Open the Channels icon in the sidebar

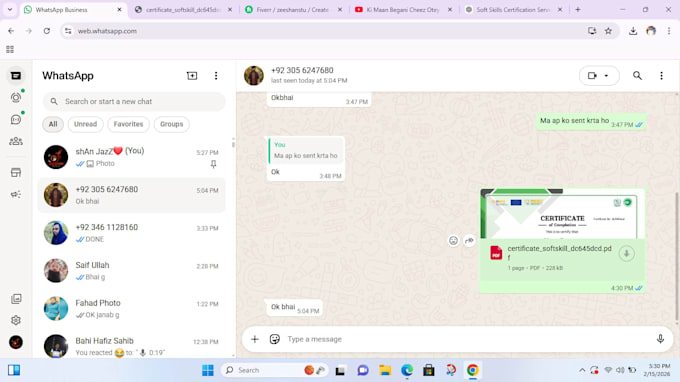[16, 119]
